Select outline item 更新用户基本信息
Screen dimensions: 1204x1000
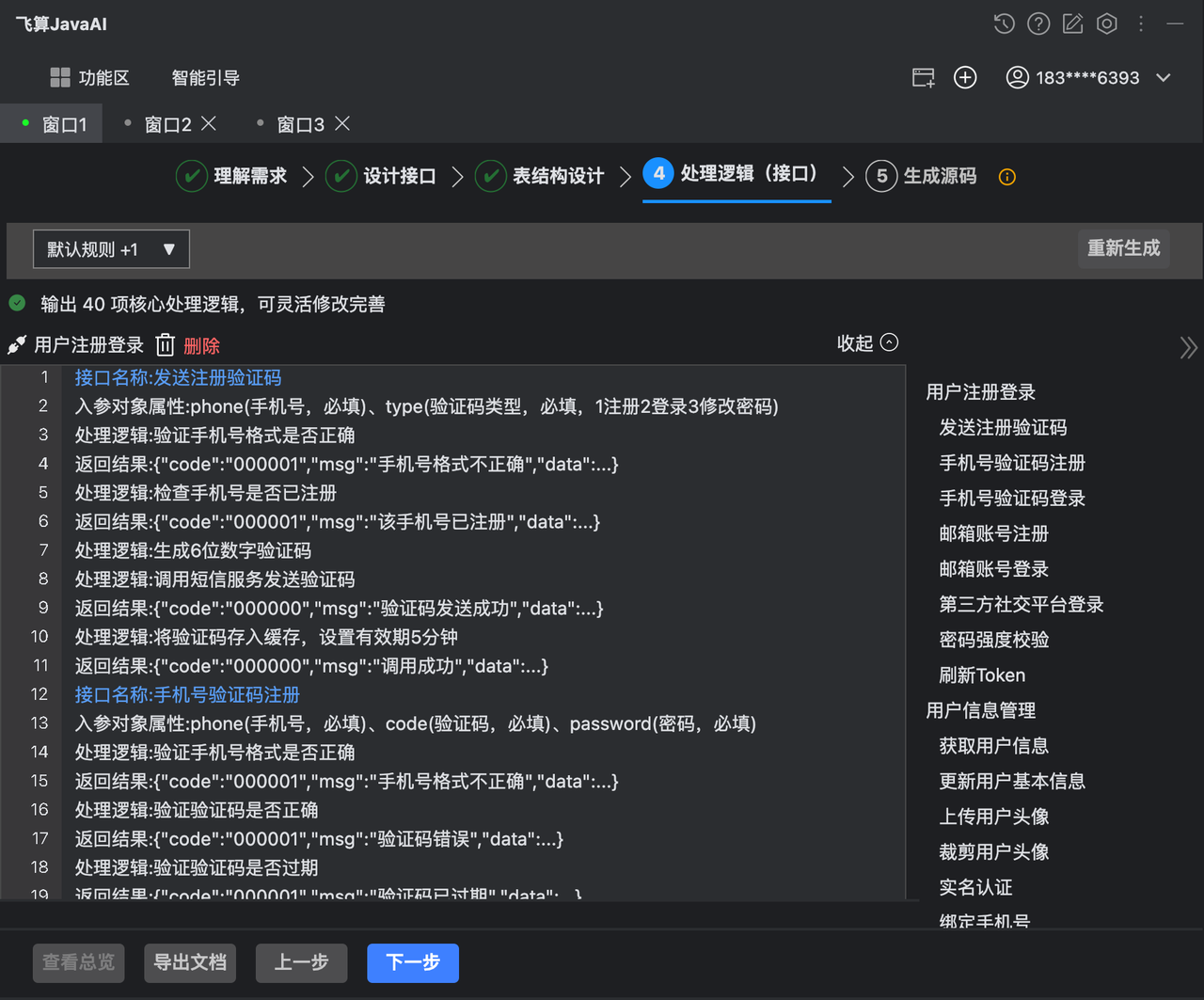(x=1012, y=782)
